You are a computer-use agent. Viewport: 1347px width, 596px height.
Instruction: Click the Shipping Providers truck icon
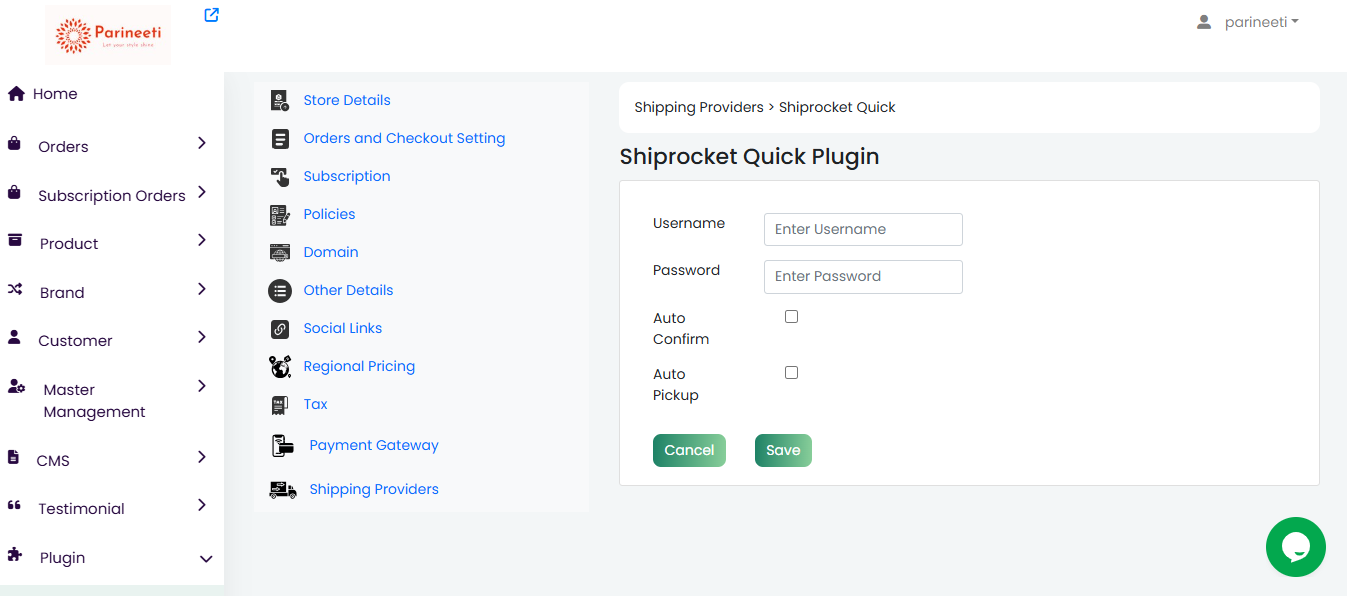point(283,490)
